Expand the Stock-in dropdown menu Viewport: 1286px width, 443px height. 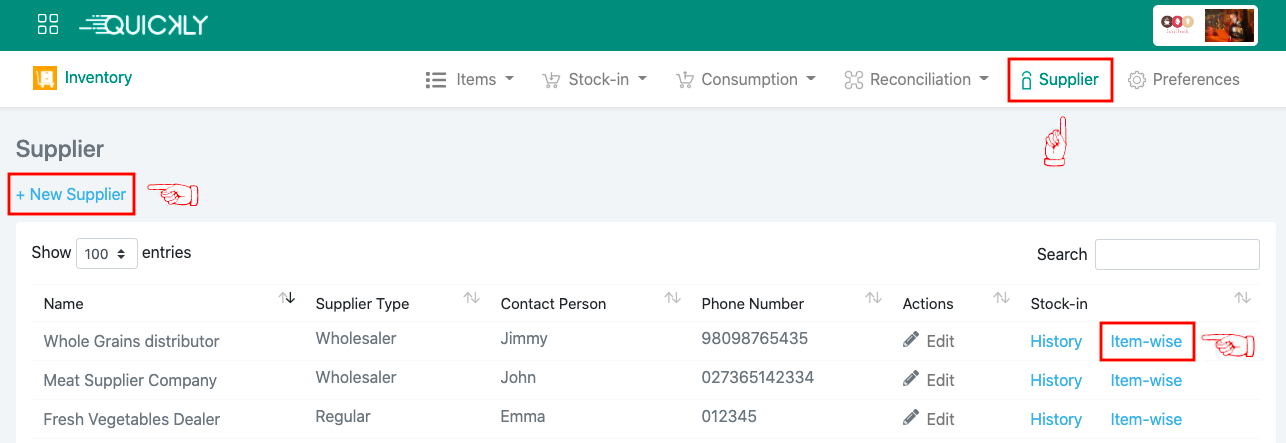tap(594, 80)
